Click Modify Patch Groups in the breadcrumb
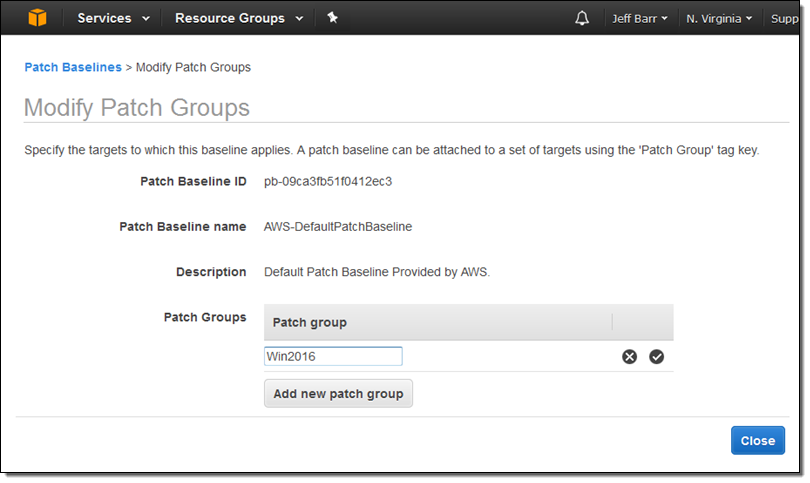 (193, 67)
